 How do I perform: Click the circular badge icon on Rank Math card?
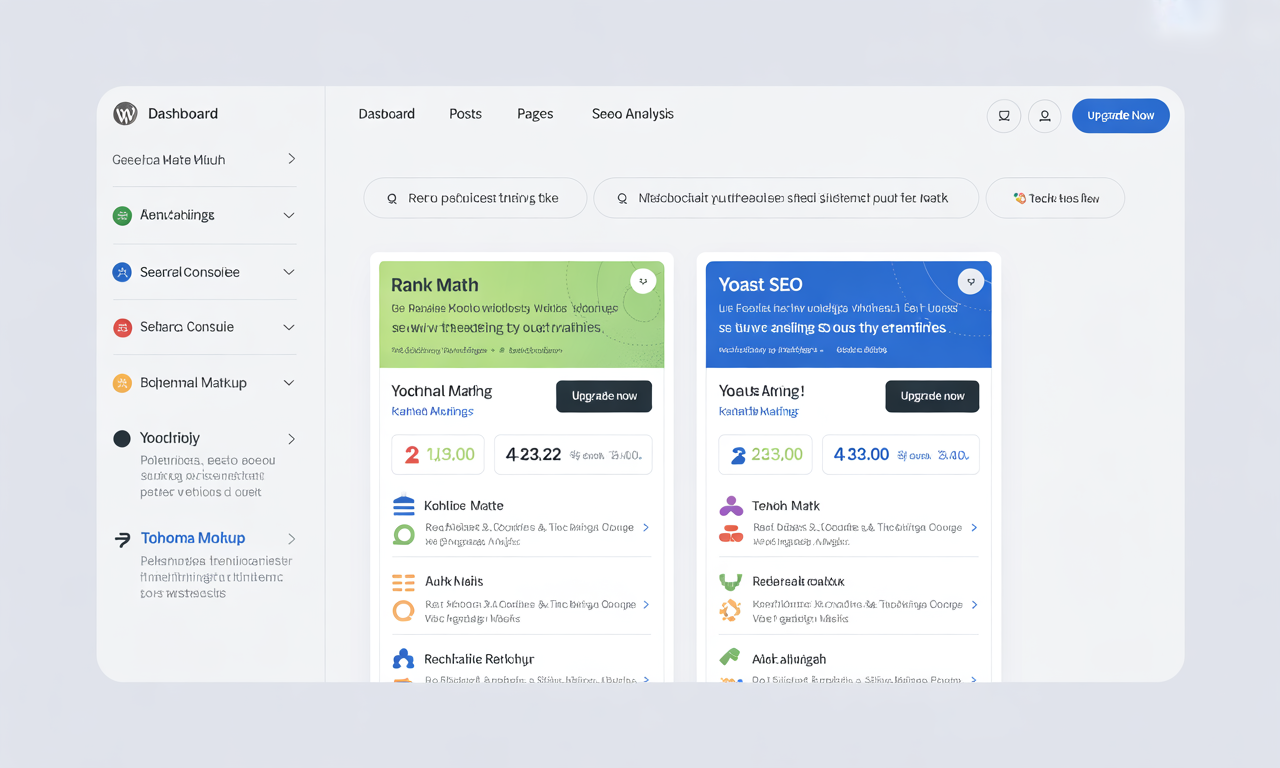coord(643,281)
